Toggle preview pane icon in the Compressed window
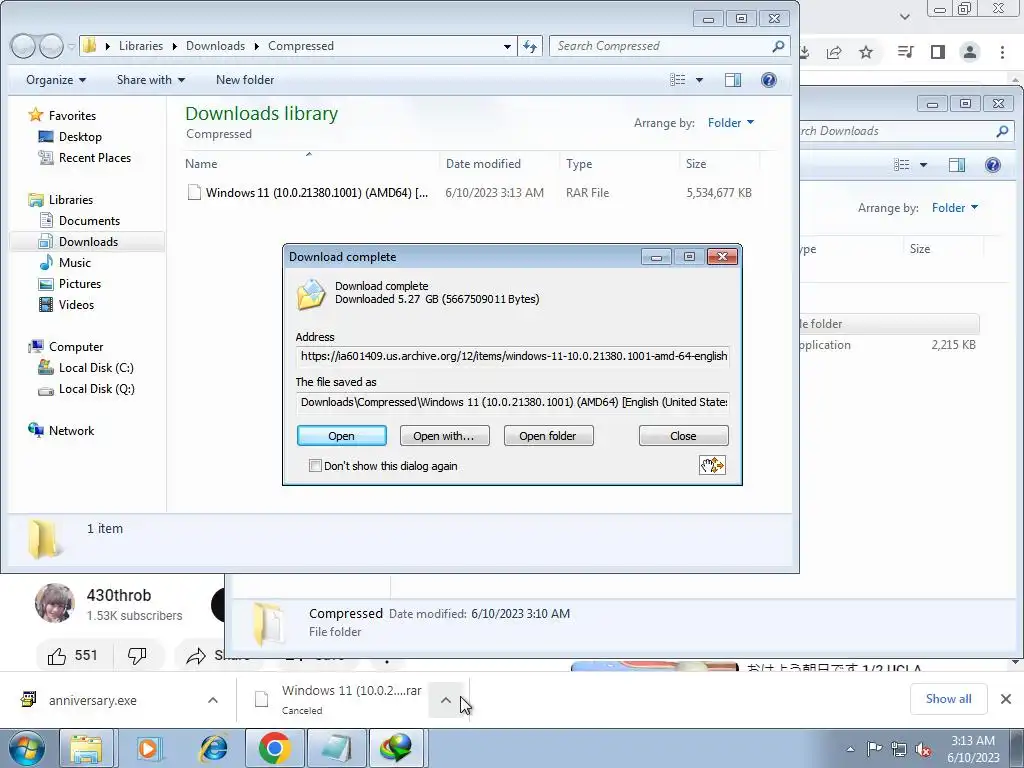 733,80
